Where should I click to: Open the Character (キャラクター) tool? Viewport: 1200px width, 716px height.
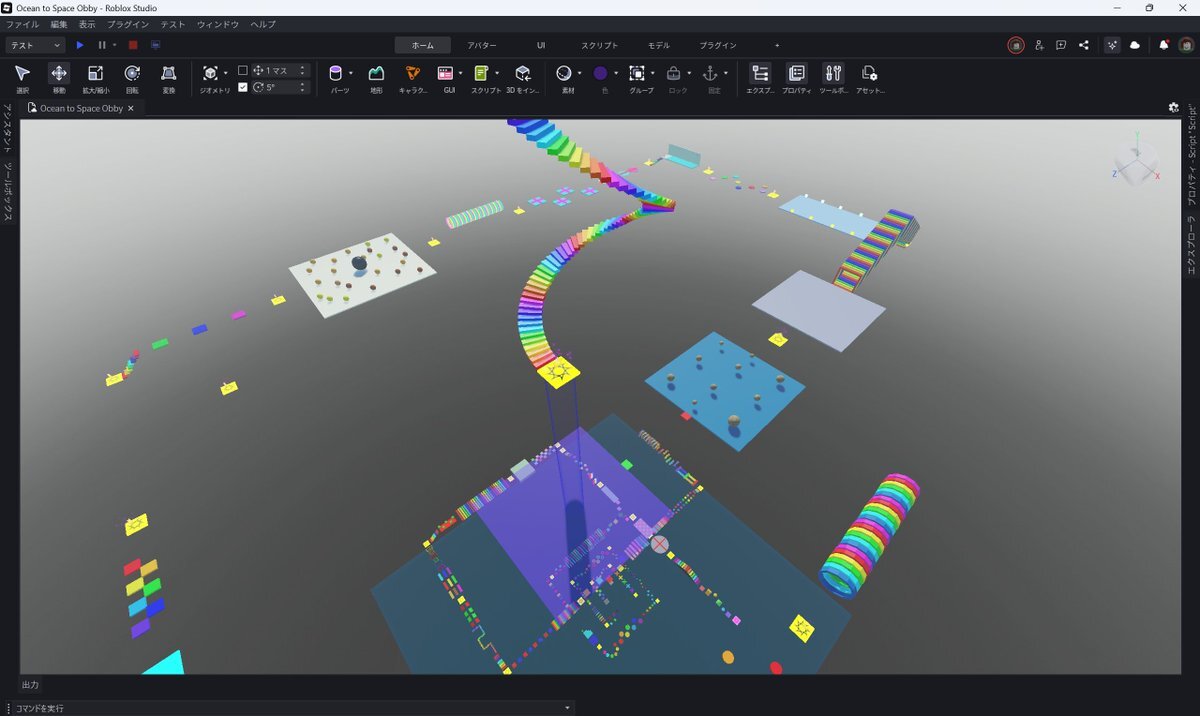pyautogui.click(x=412, y=74)
